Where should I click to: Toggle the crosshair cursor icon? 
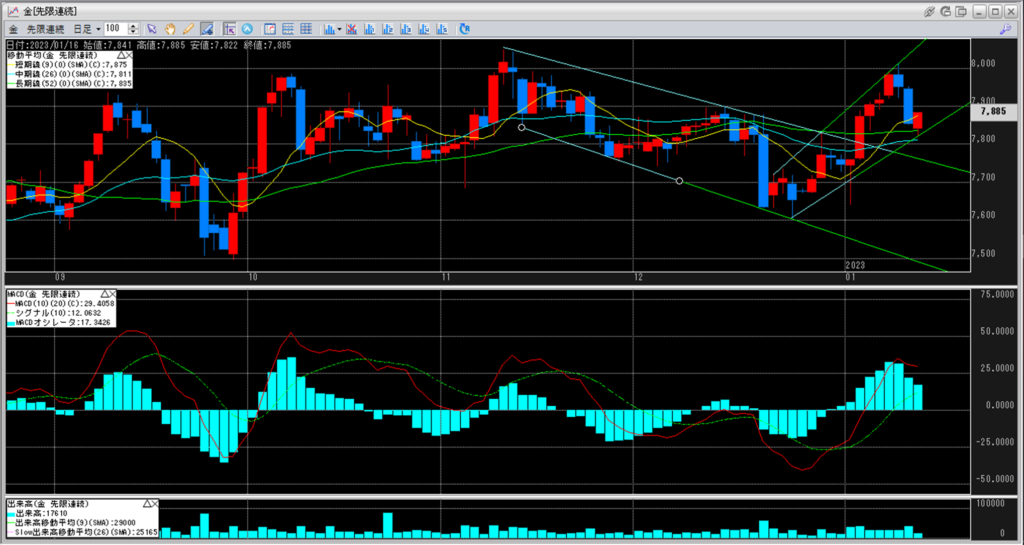point(229,29)
